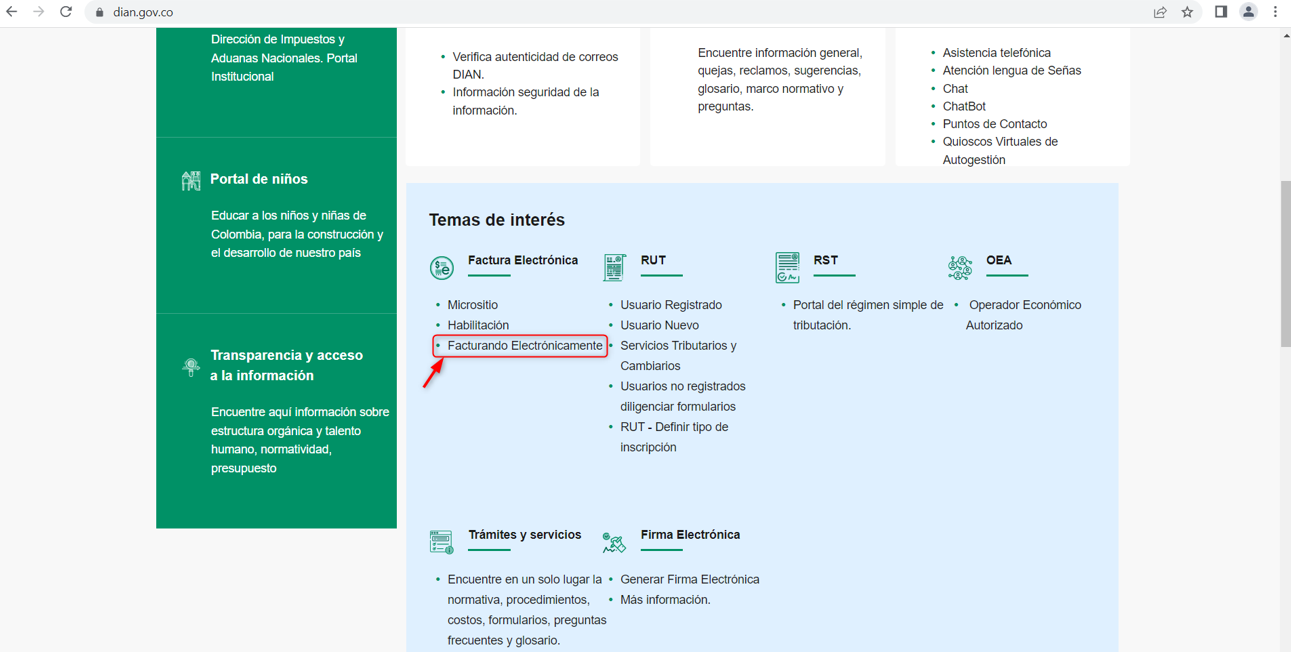Bookmark this page with the star icon
This screenshot has width=1291, height=652.
[x=1187, y=12]
